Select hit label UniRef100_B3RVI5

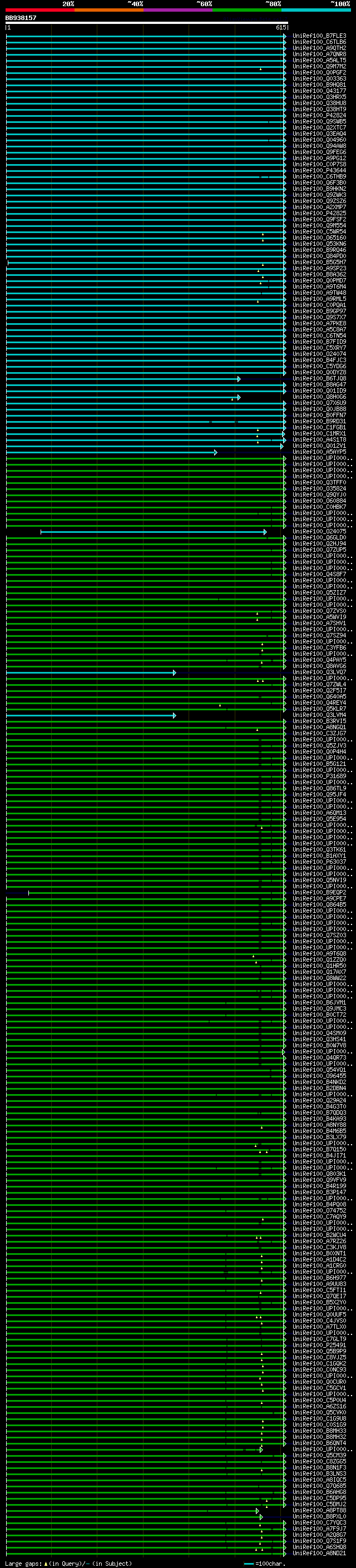[x=319, y=721]
